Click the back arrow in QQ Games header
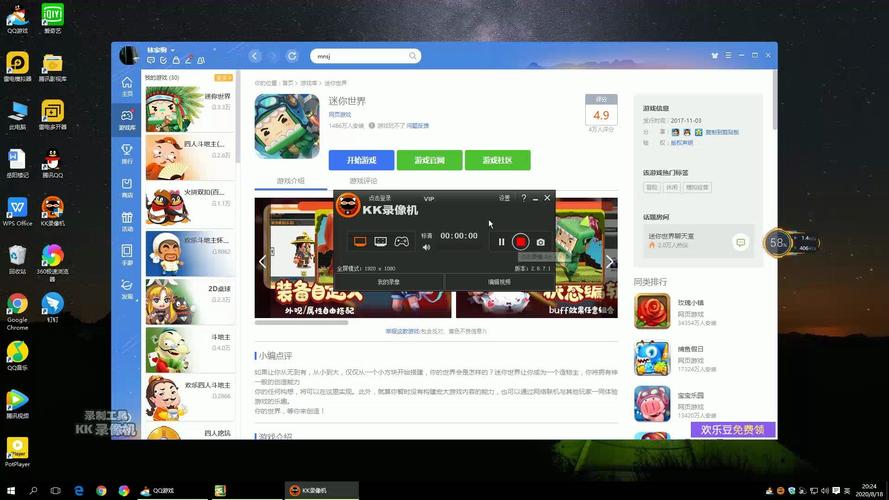The width and height of the screenshot is (889, 500). click(255, 56)
